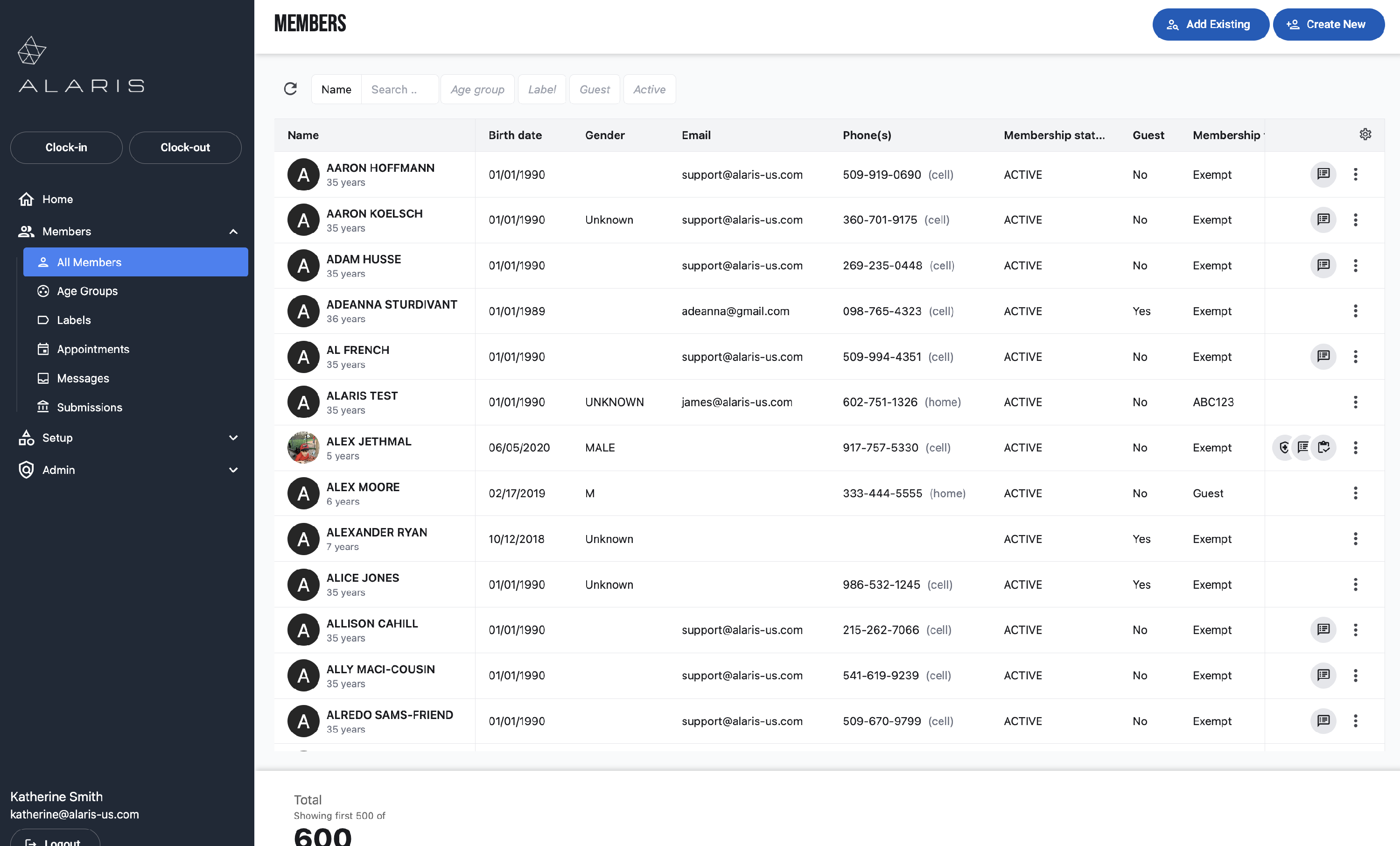Click the member search input field

(399, 89)
